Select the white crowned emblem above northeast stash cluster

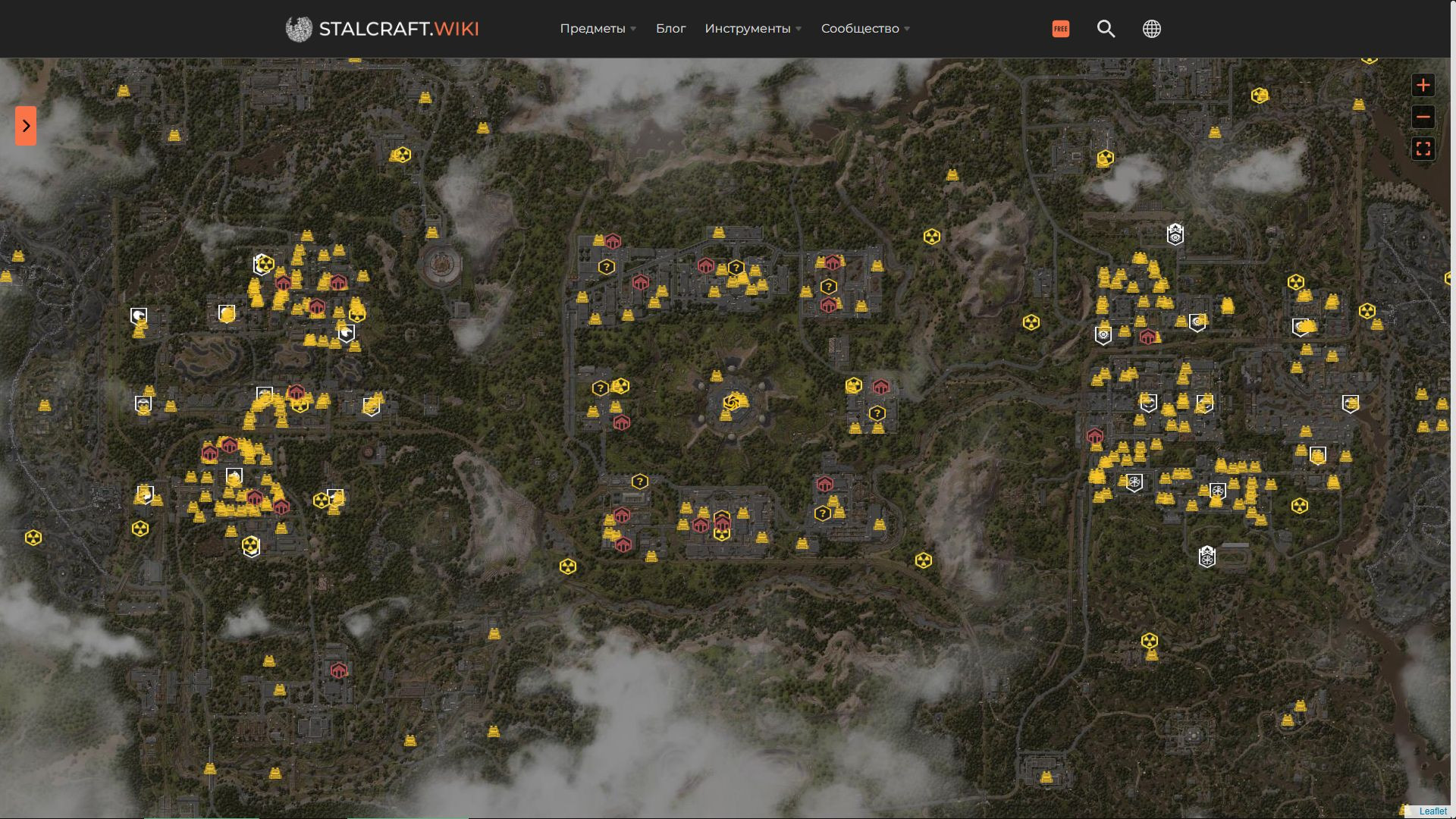(1175, 234)
